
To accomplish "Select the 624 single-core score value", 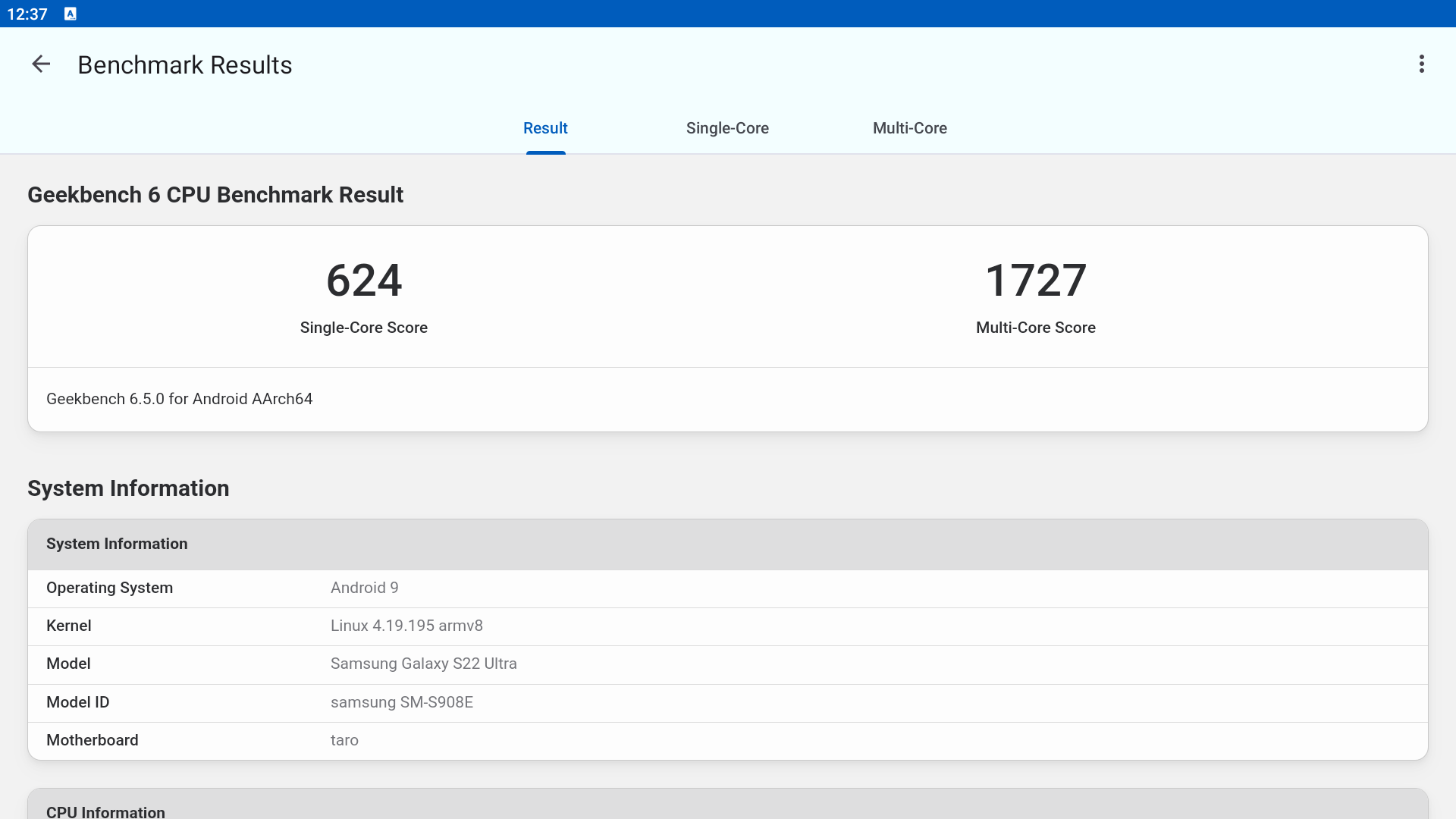I will point(364,281).
